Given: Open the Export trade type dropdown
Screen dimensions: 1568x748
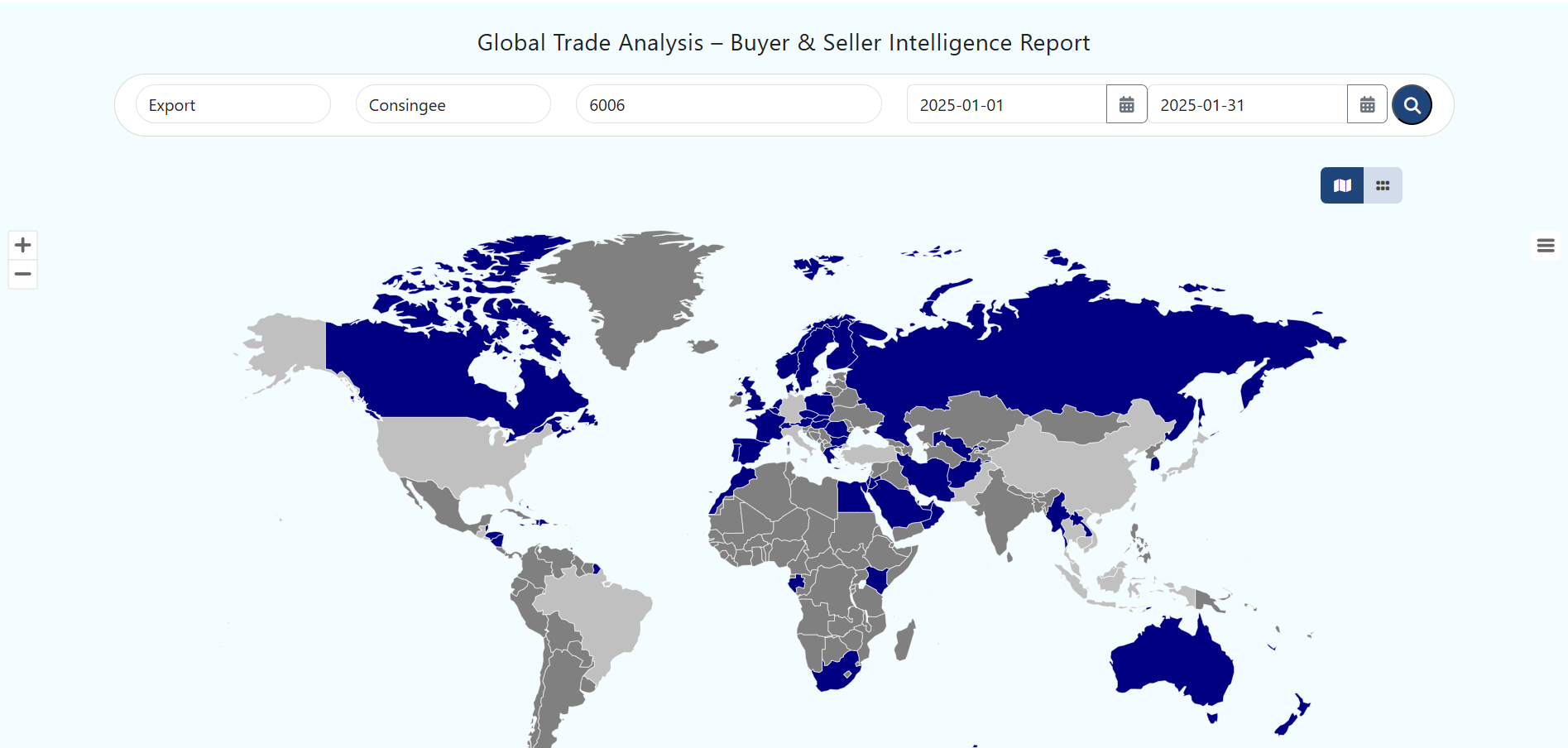Looking at the screenshot, I should 233,105.
